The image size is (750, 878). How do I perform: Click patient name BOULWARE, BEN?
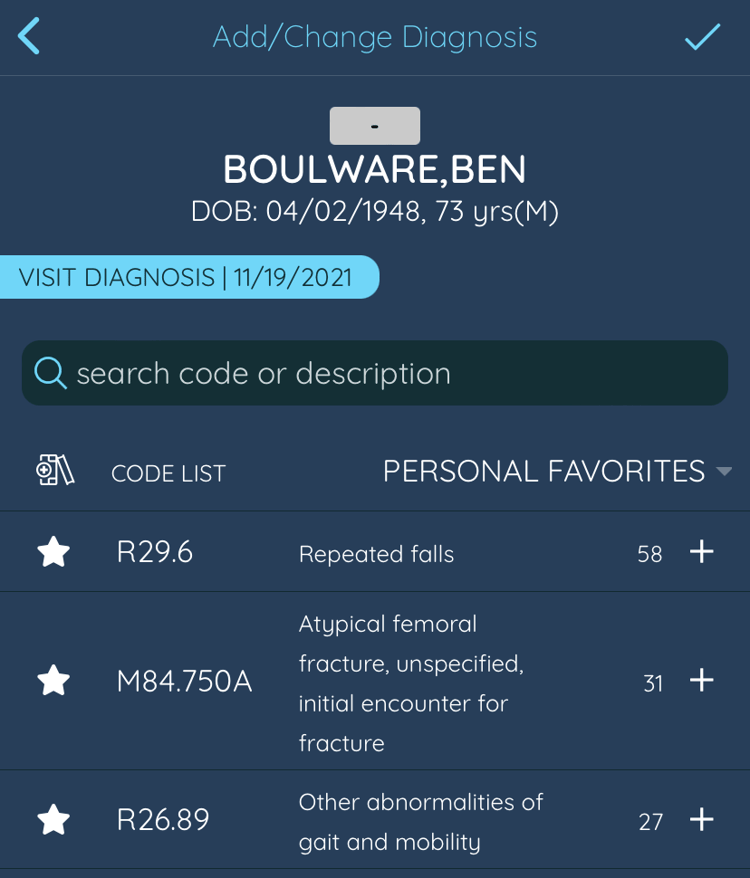coord(375,169)
